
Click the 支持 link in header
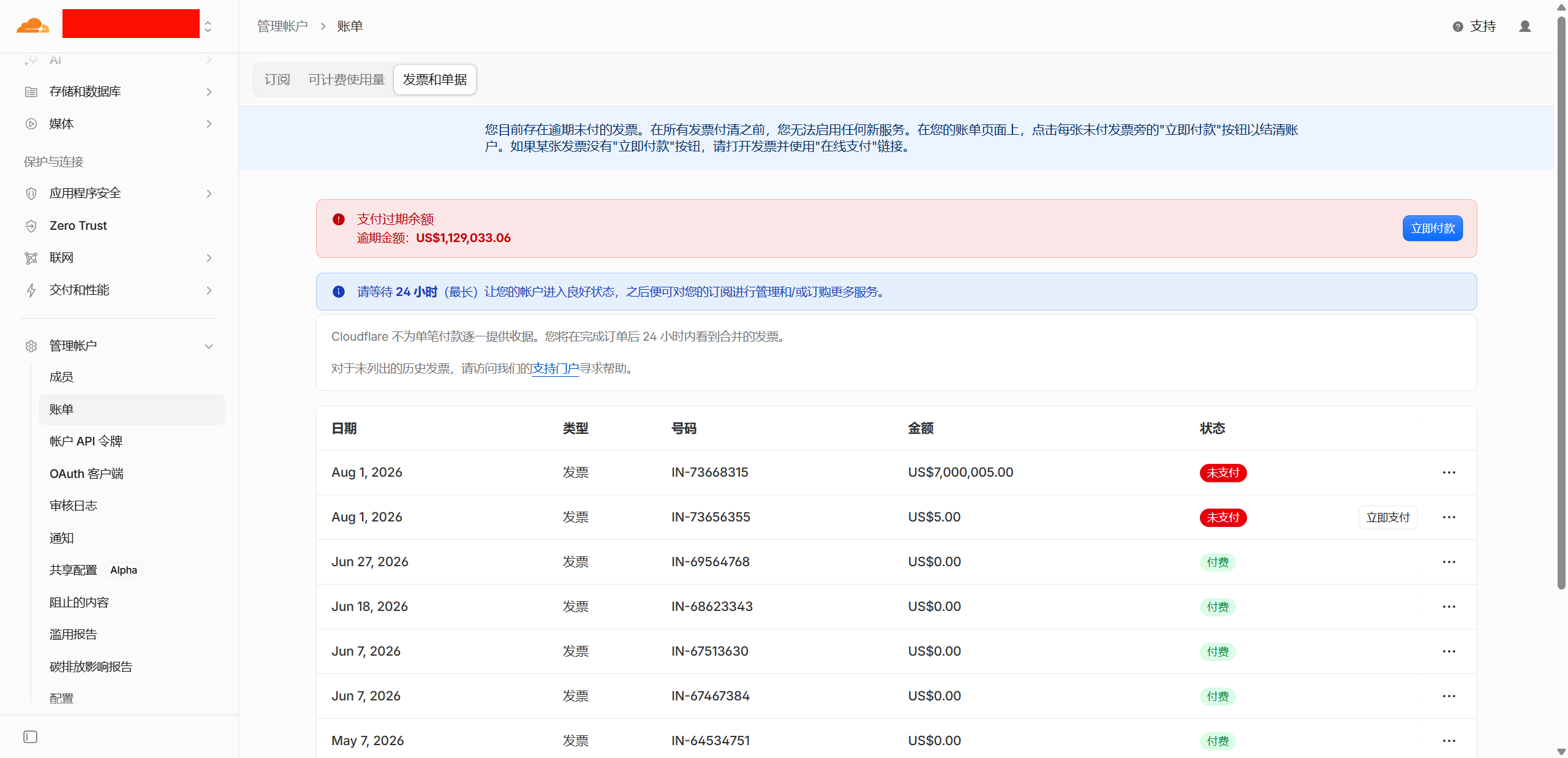tap(1483, 26)
